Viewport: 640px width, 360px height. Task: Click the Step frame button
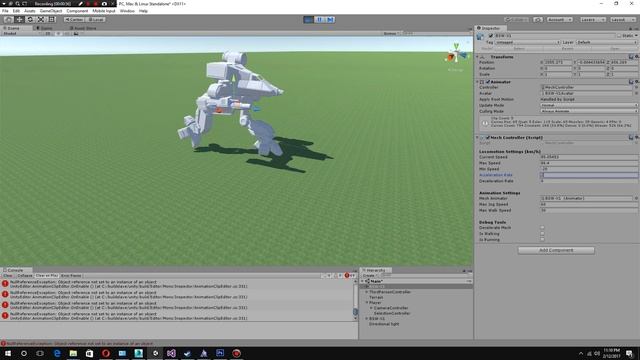pos(330,20)
